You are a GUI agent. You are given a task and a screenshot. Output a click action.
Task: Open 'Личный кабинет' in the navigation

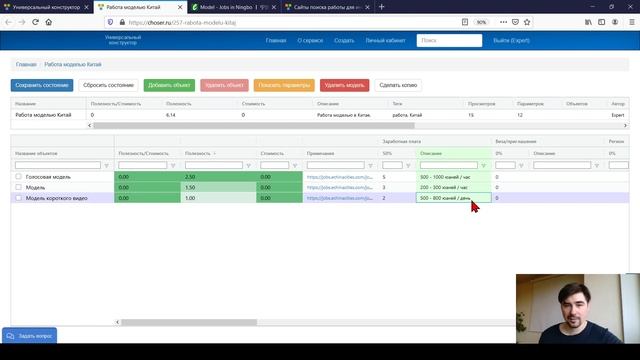(385, 40)
